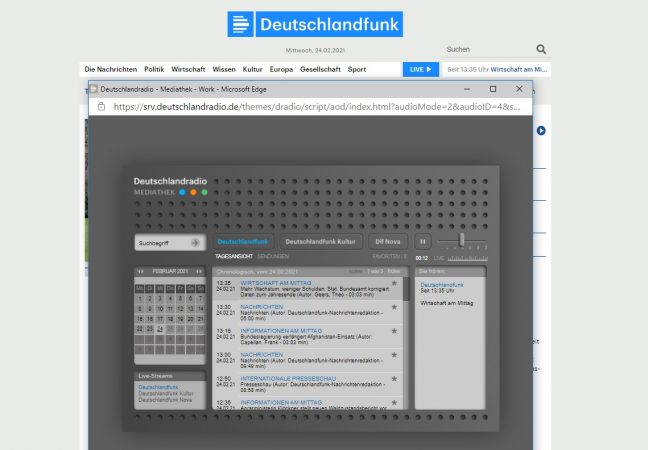Click the Suchbegriff search field
Viewport: 648px width, 450px height.
coord(170,243)
